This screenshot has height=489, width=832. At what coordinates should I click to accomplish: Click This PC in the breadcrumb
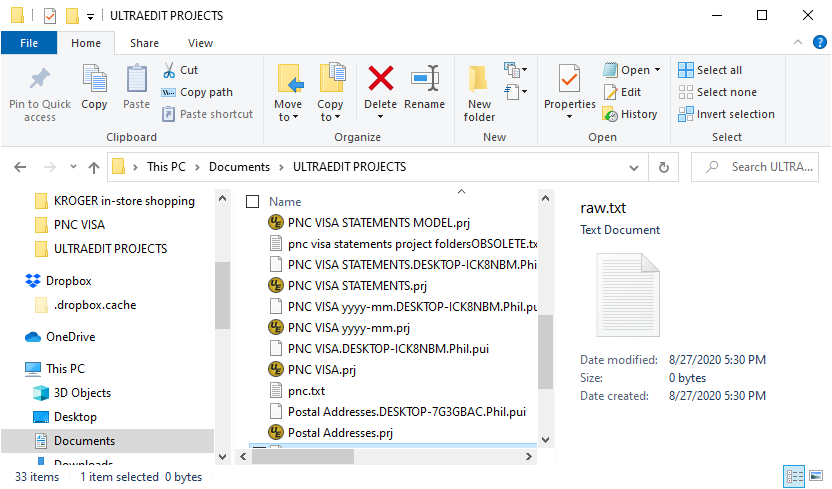pyautogui.click(x=166, y=167)
